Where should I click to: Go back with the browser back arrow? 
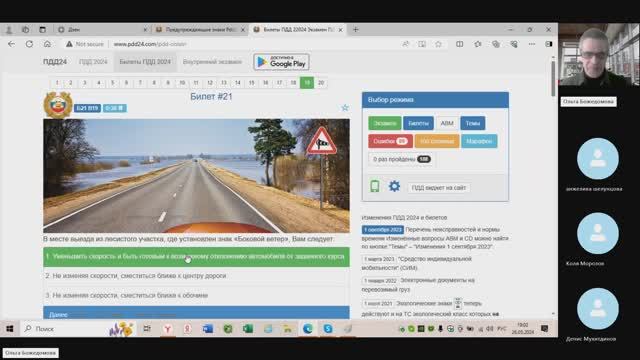11,44
